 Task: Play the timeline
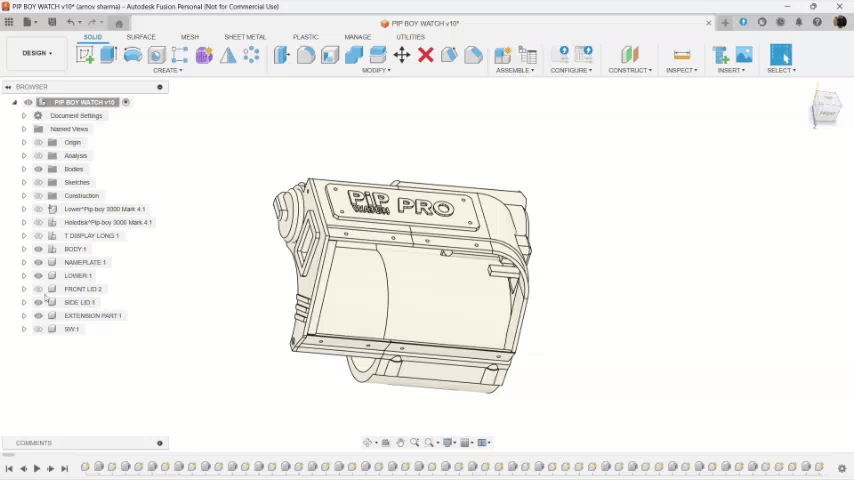(37, 468)
